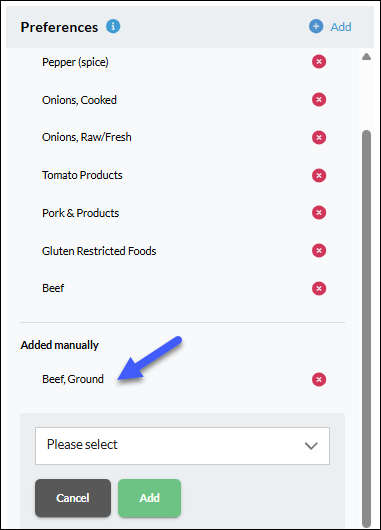Open the Preferences info icon

coord(113,26)
